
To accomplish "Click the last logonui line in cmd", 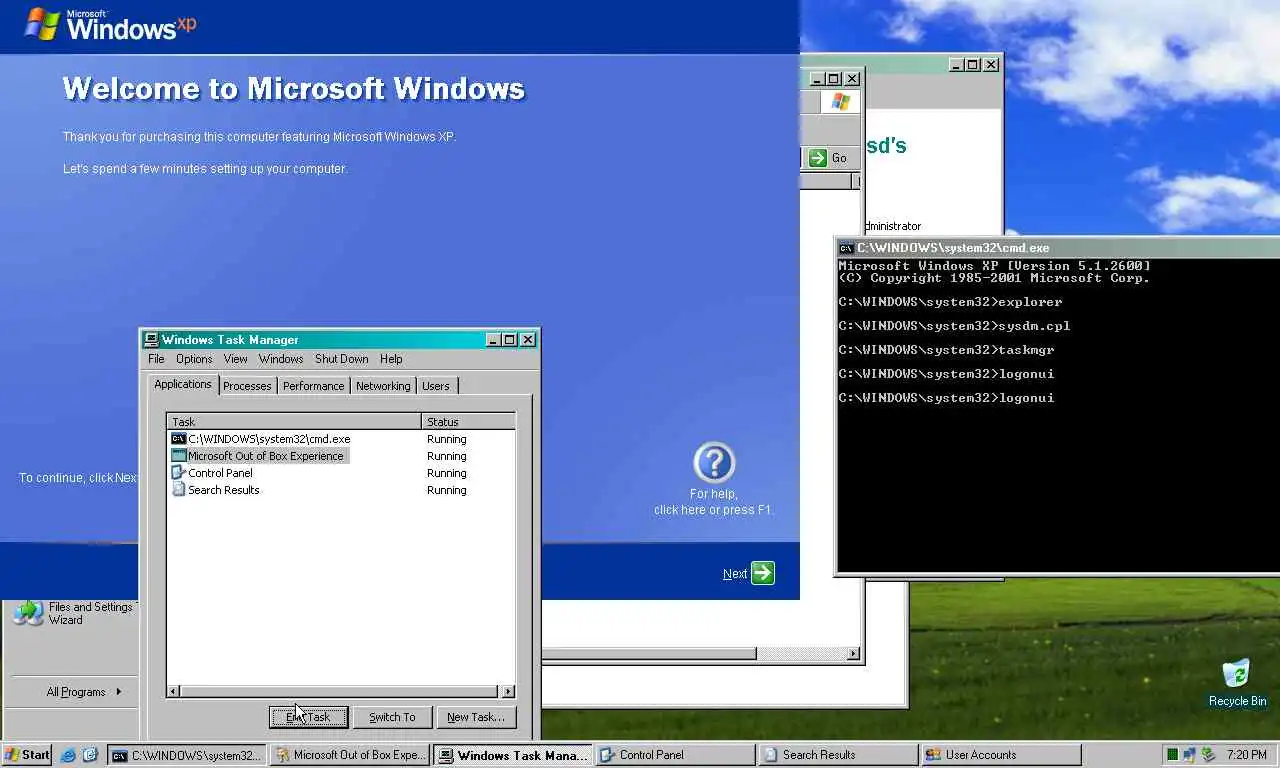I will click(946, 398).
